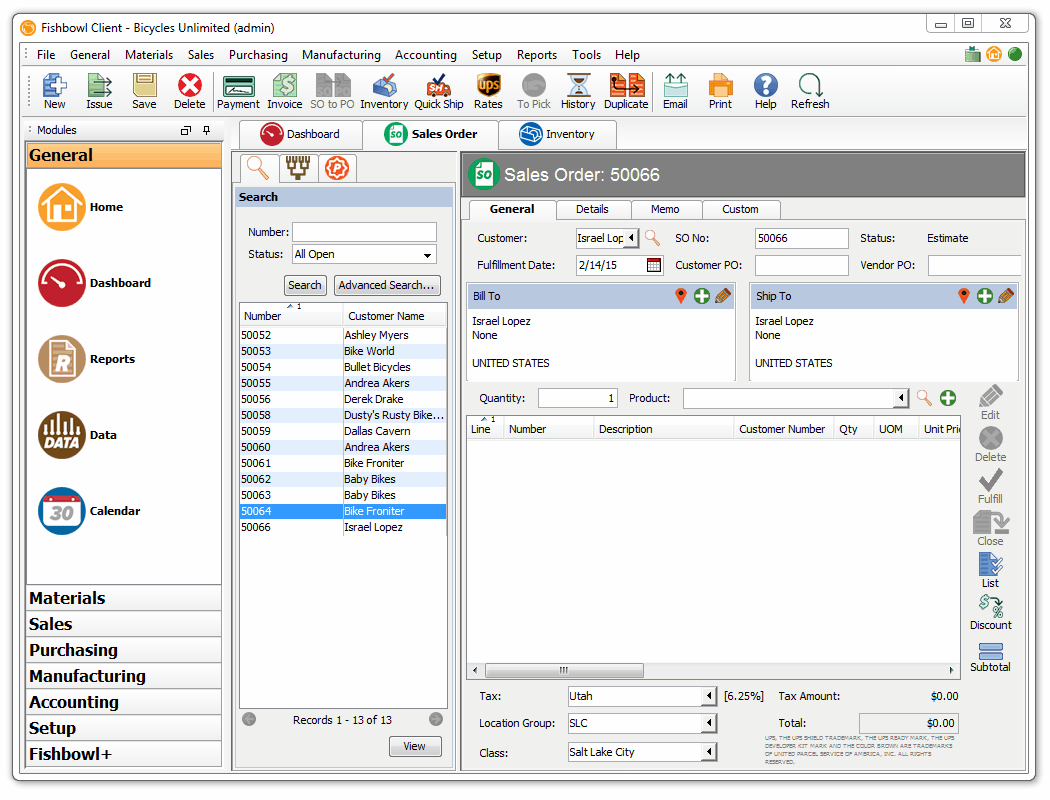Viewport: 1050px width, 800px height.
Task: Select order 50066 Israel Lopez row
Action: (343, 528)
